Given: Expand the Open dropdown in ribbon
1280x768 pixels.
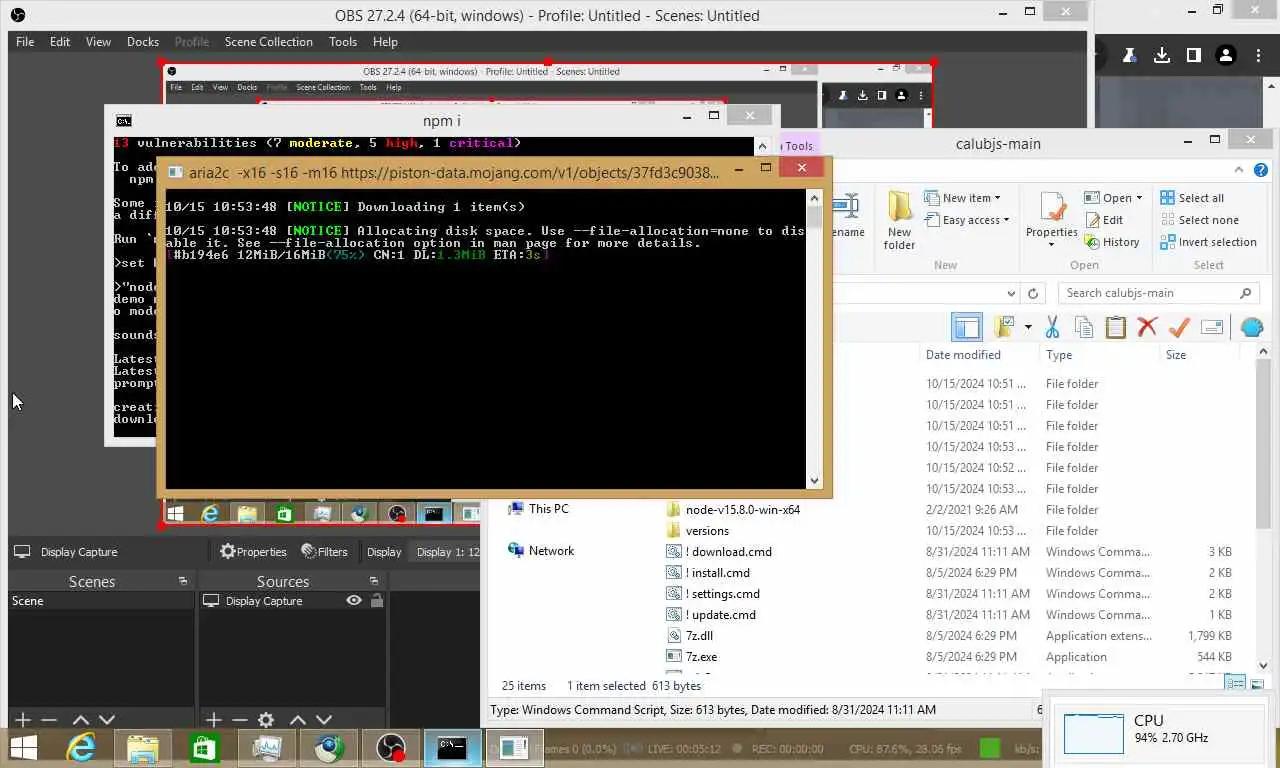Looking at the screenshot, I should pyautogui.click(x=1113, y=198).
